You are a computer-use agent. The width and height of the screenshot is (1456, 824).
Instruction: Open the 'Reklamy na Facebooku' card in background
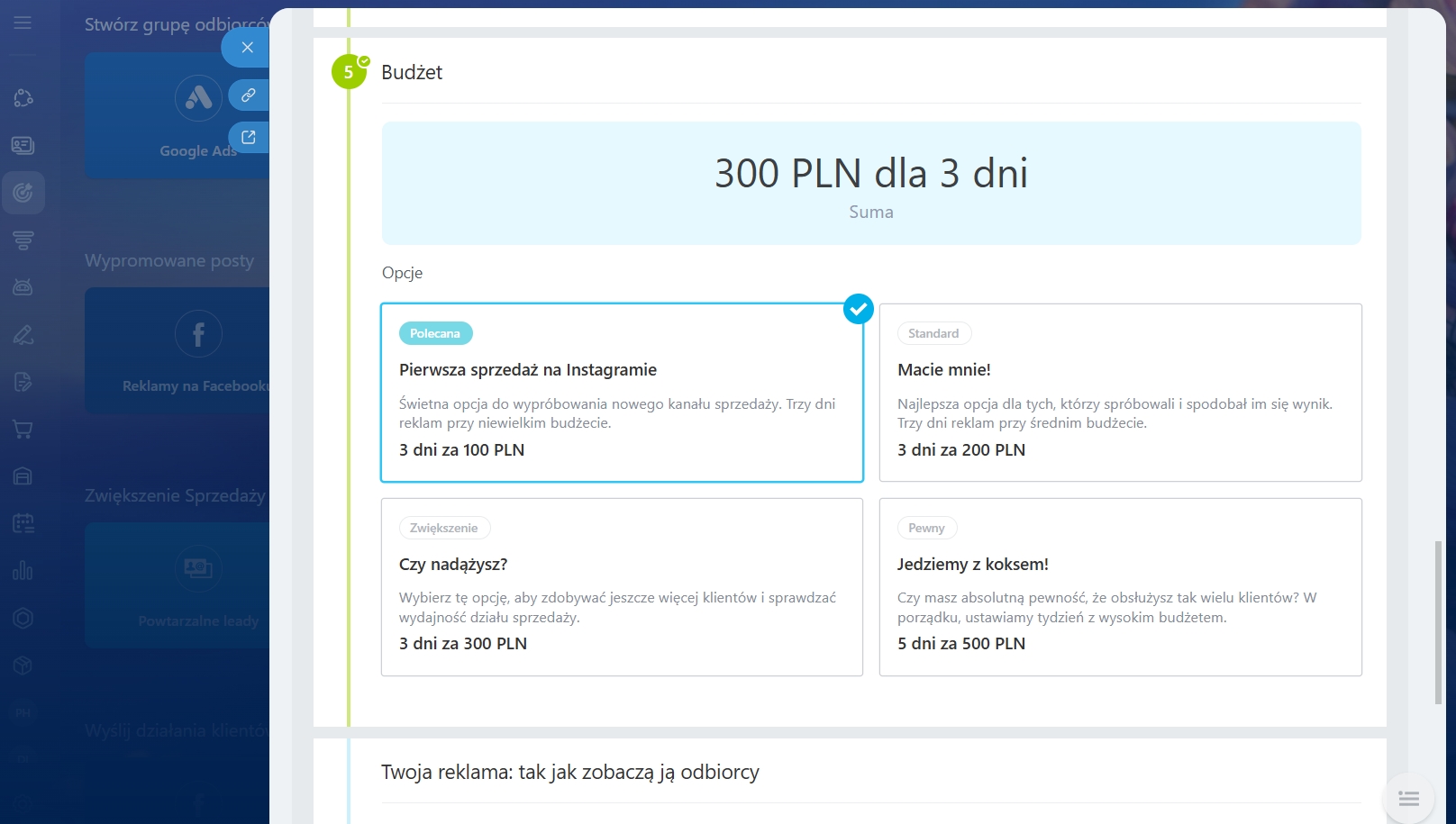[x=177, y=350]
